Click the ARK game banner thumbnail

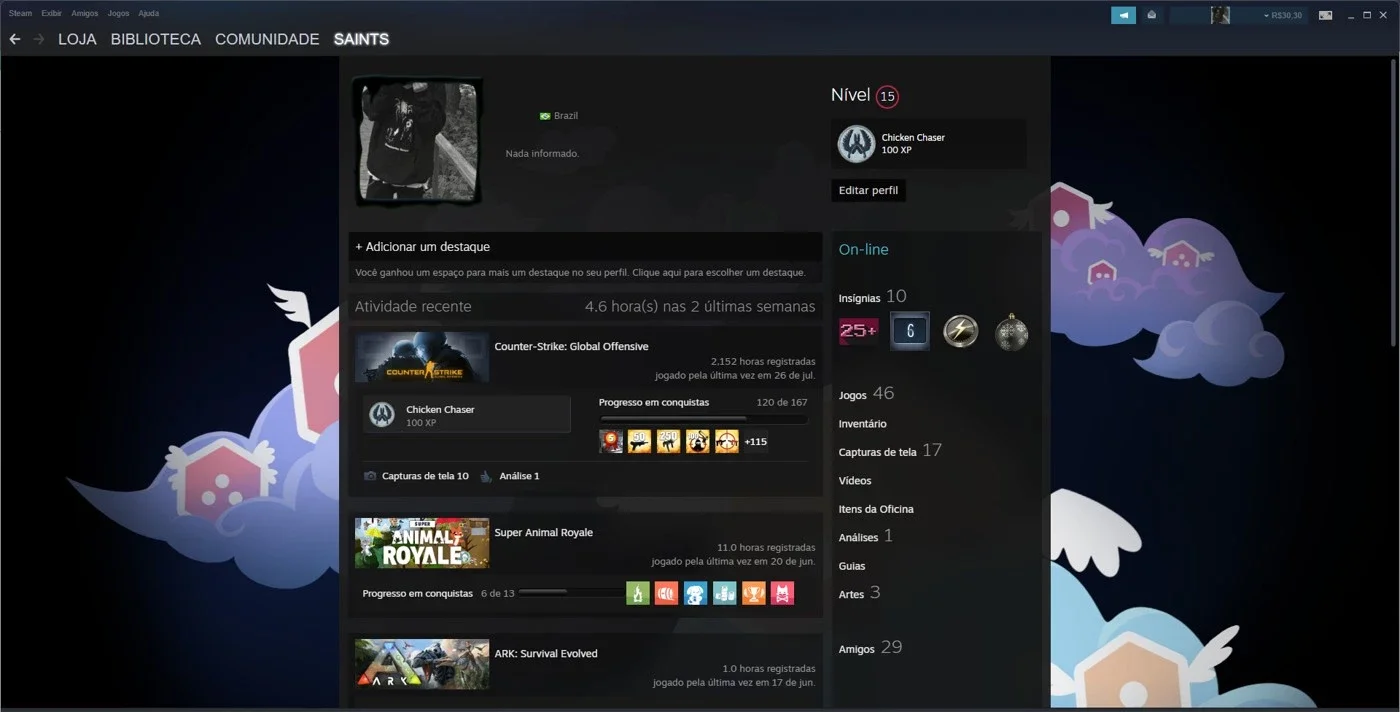click(x=422, y=664)
